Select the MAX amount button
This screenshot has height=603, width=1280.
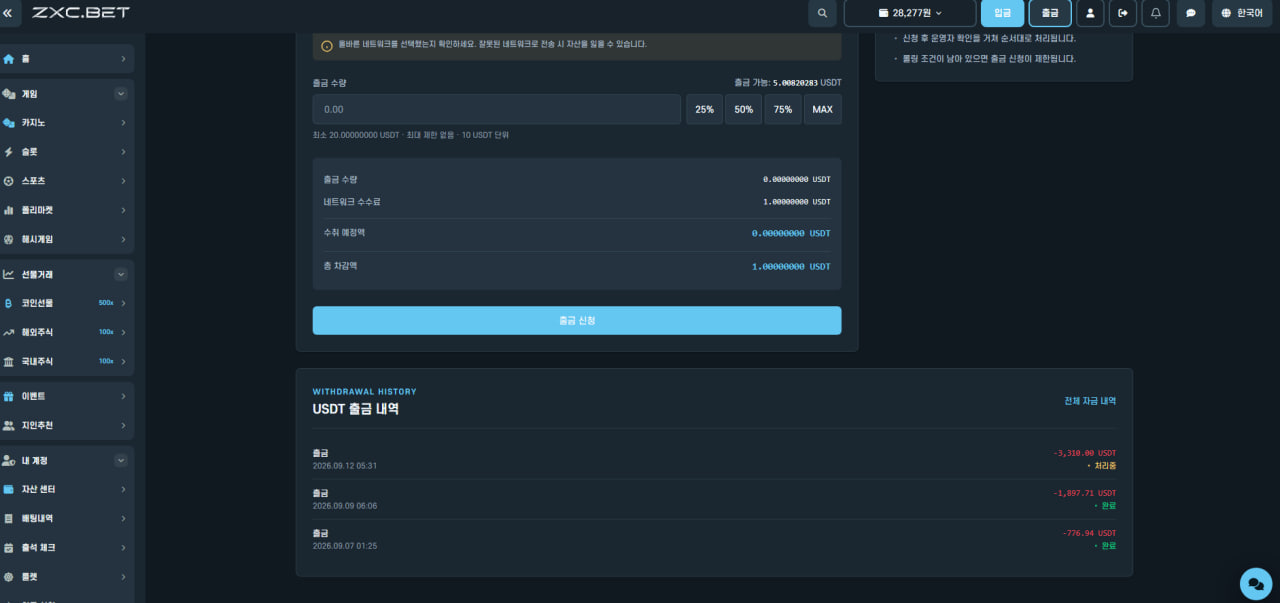coord(823,109)
